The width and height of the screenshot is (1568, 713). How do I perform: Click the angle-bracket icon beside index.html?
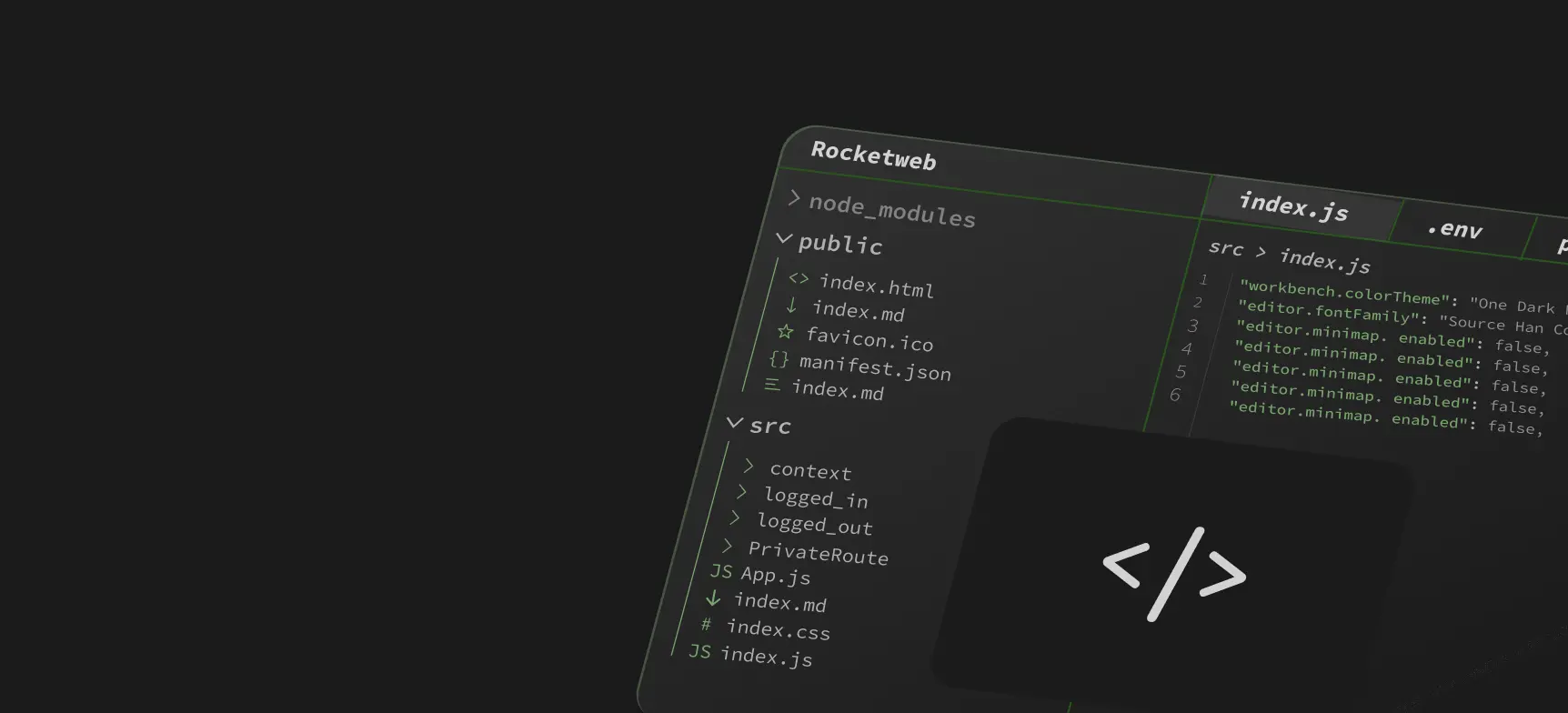[799, 278]
